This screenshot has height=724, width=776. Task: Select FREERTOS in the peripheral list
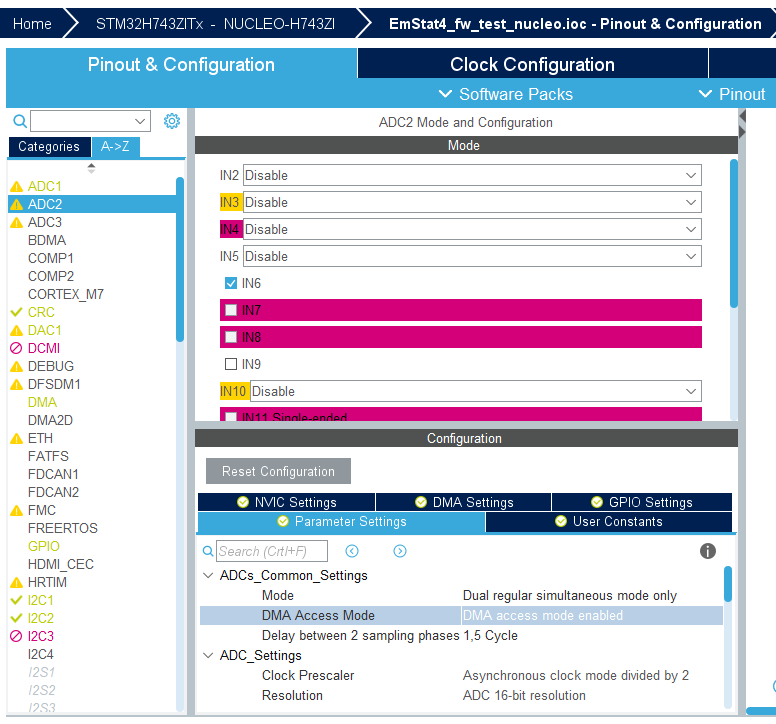[63, 529]
